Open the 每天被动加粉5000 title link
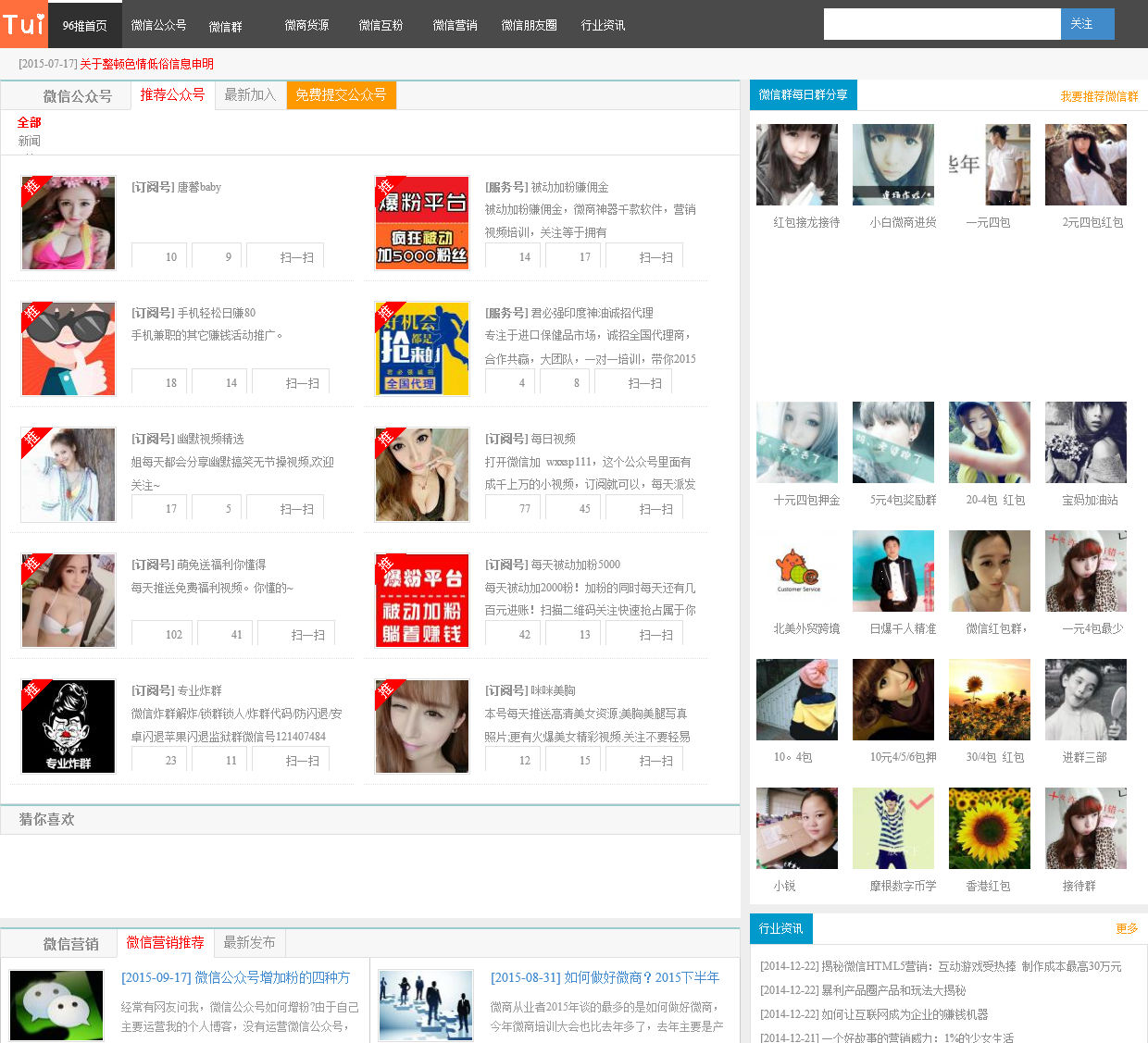 pos(576,565)
